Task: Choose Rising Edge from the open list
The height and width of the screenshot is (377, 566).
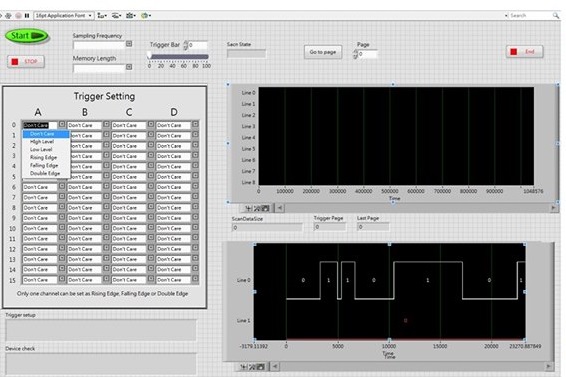Action: coord(44,157)
